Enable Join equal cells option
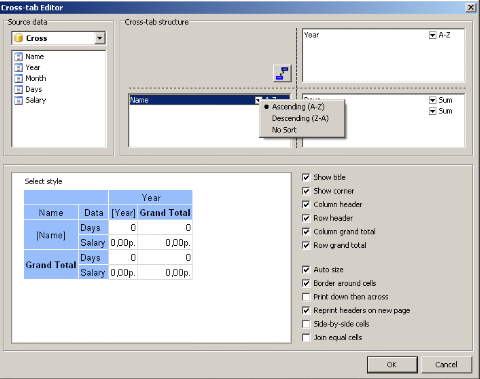The image size is (480, 379). click(x=306, y=338)
